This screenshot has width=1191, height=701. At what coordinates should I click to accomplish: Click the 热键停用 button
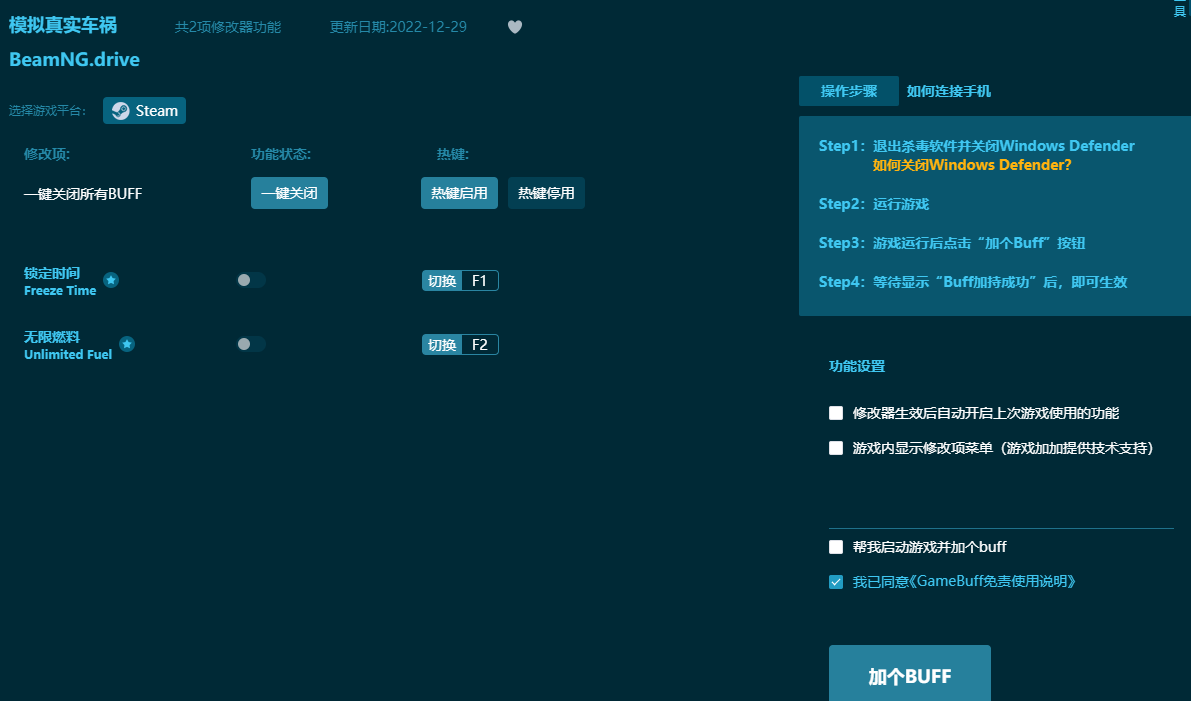(x=546, y=193)
